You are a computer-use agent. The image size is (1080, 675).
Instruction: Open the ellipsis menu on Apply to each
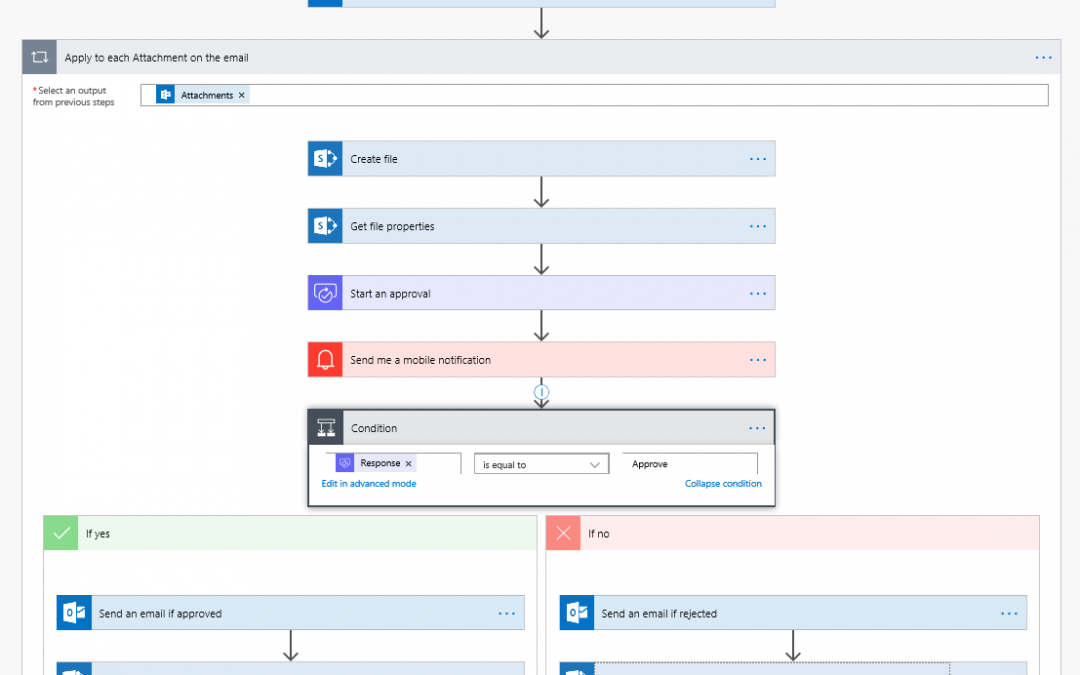(x=1043, y=58)
